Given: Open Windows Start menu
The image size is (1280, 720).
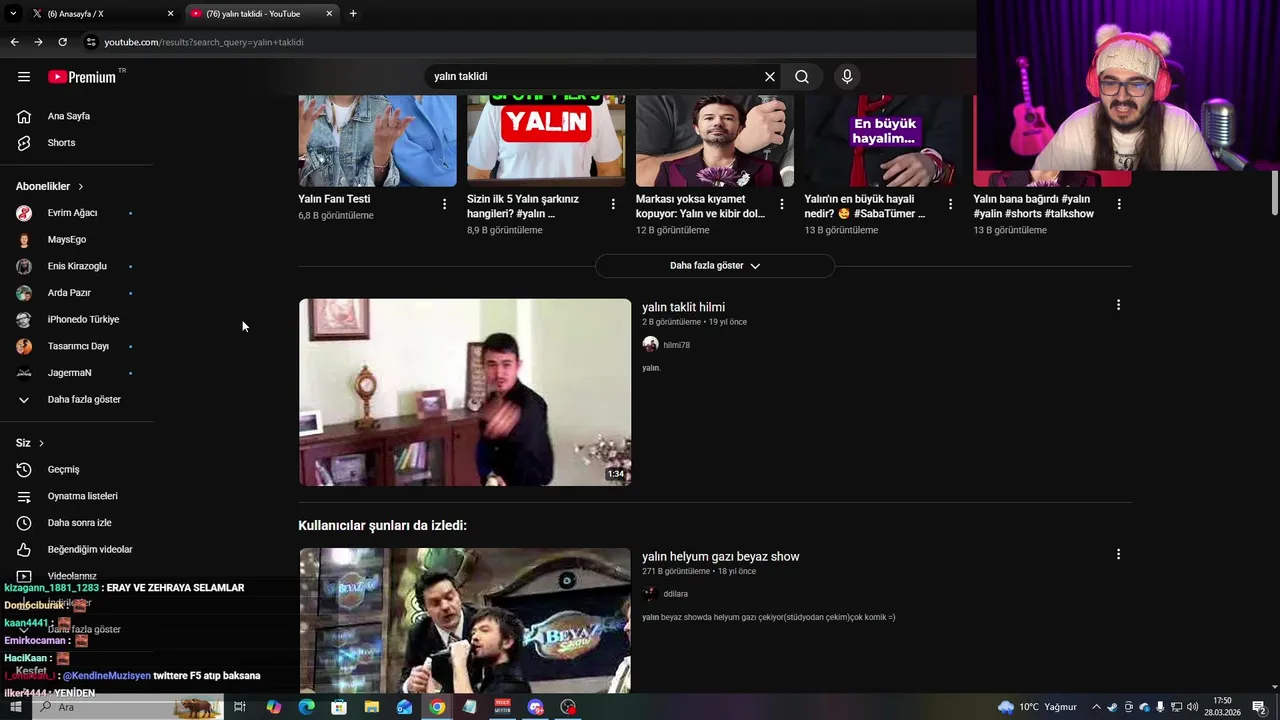Looking at the screenshot, I should click(x=15, y=707).
